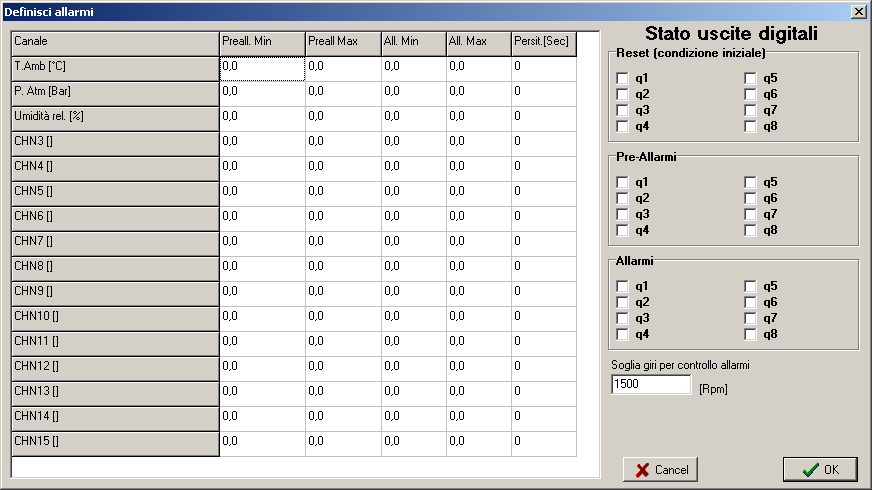Check q8 in the Reset group

coord(751,126)
